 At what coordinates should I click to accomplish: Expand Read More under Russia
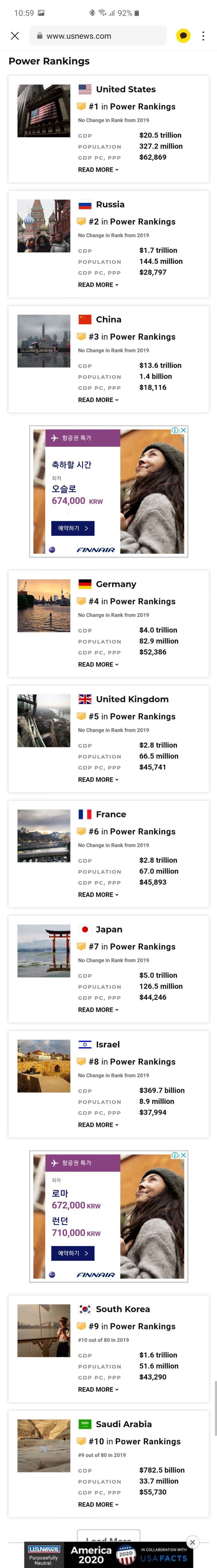pos(98,285)
